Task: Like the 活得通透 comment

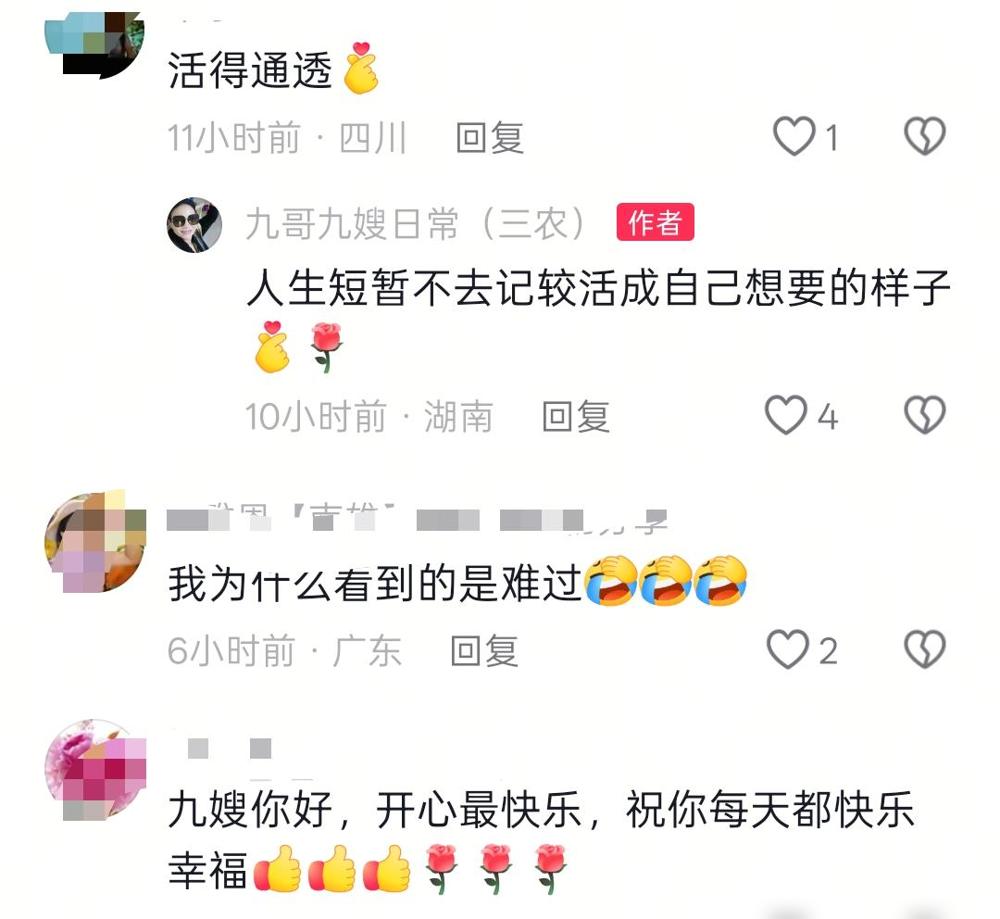Action: click(x=794, y=136)
